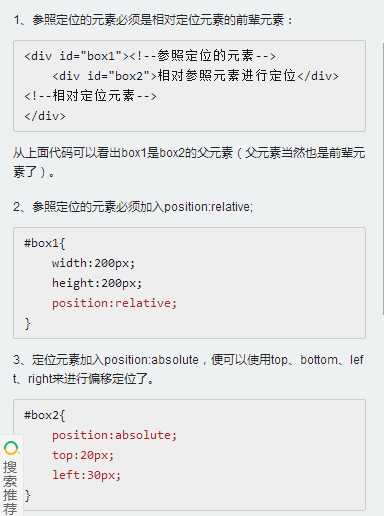Click heading 1 about 前辈元素
Viewport: 384px width, 516px height.
tap(153, 20)
